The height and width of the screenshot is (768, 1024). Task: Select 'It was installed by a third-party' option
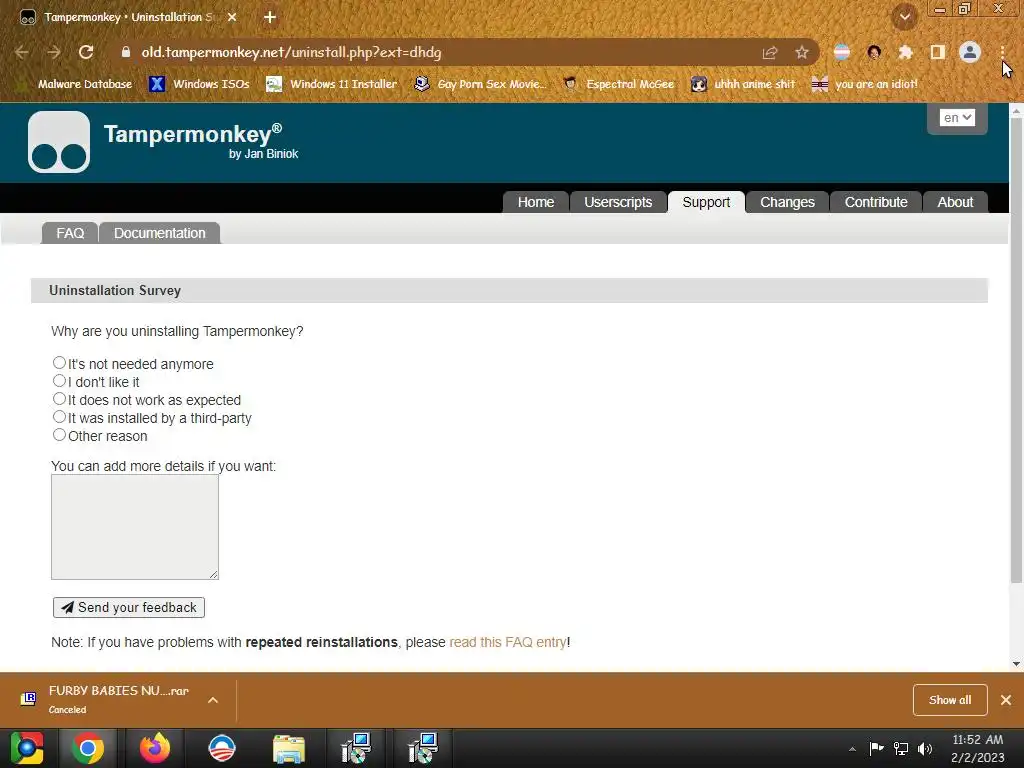(x=59, y=417)
